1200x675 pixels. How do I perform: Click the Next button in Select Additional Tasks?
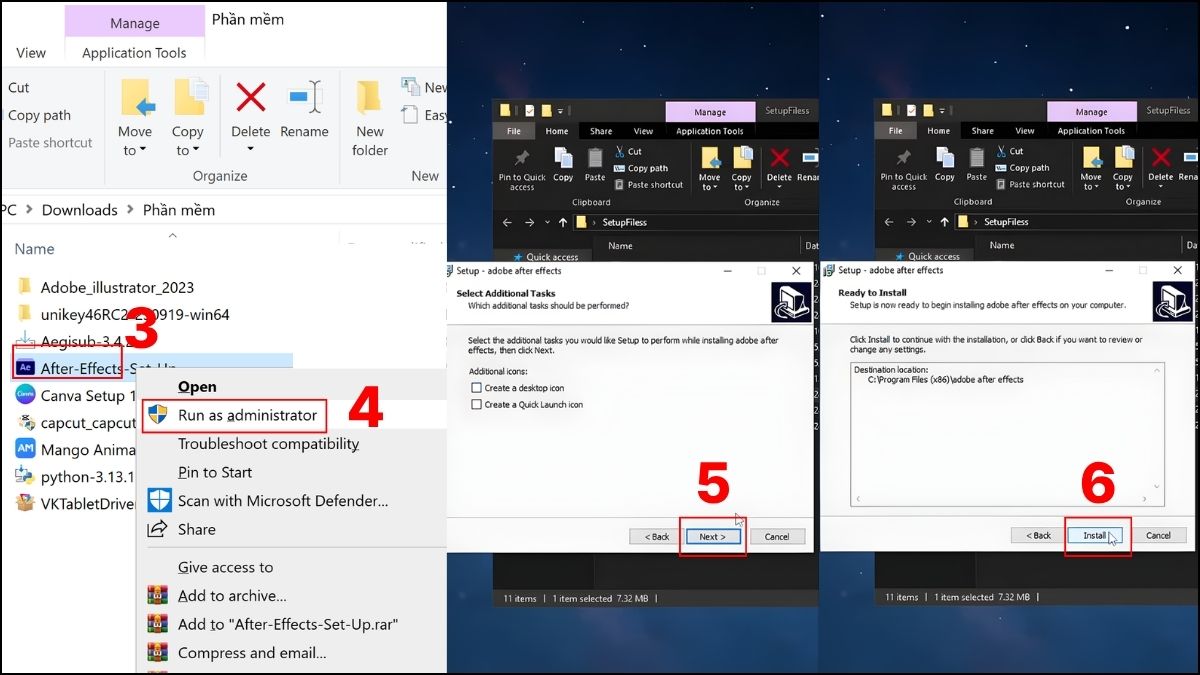point(712,536)
